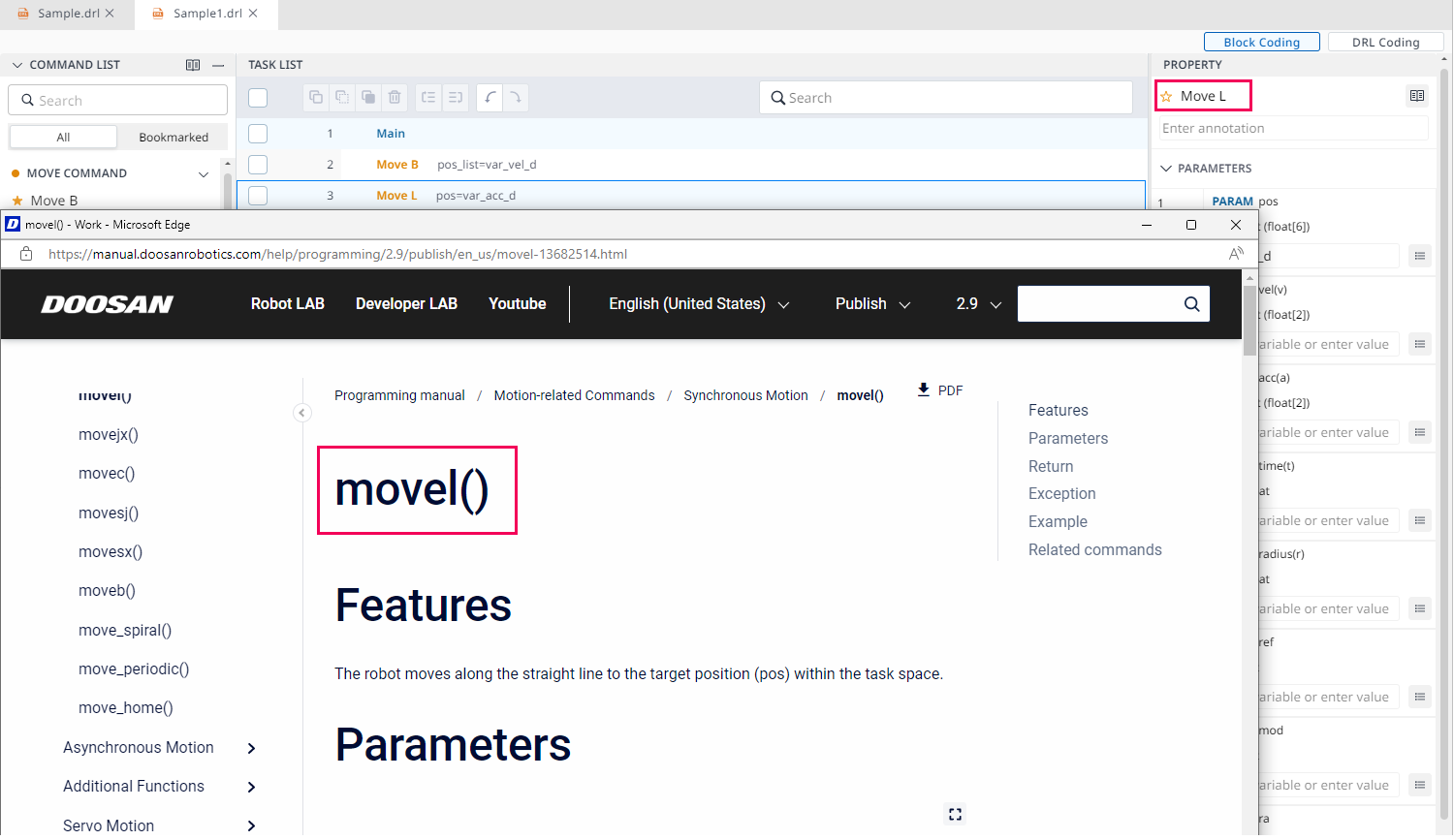
Task: Toggle the bookmark star next to Move L
Action: (x=1167, y=97)
